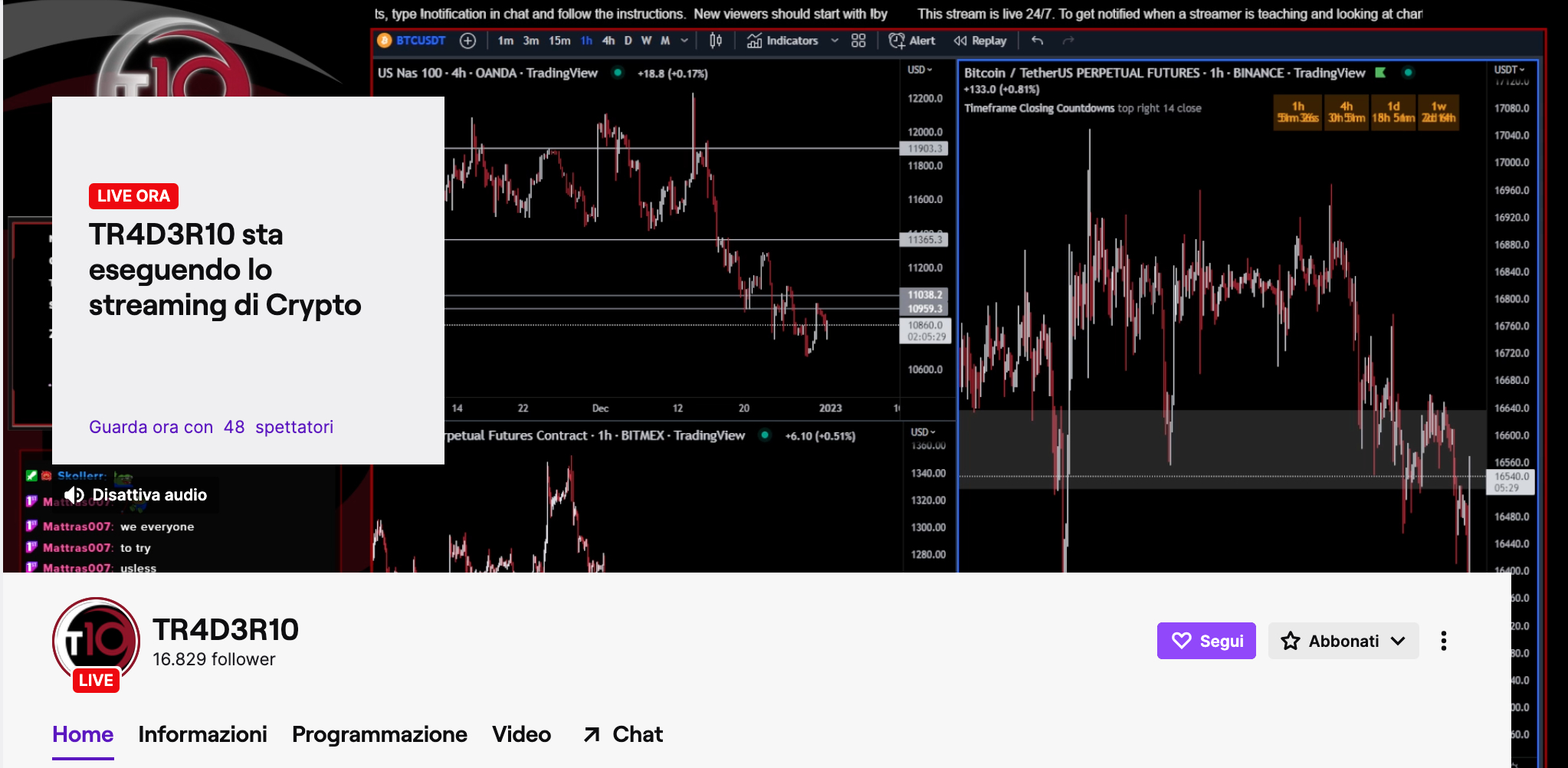This screenshot has width=1568, height=768.
Task: Click the LIVE ORA badge
Action: (133, 196)
